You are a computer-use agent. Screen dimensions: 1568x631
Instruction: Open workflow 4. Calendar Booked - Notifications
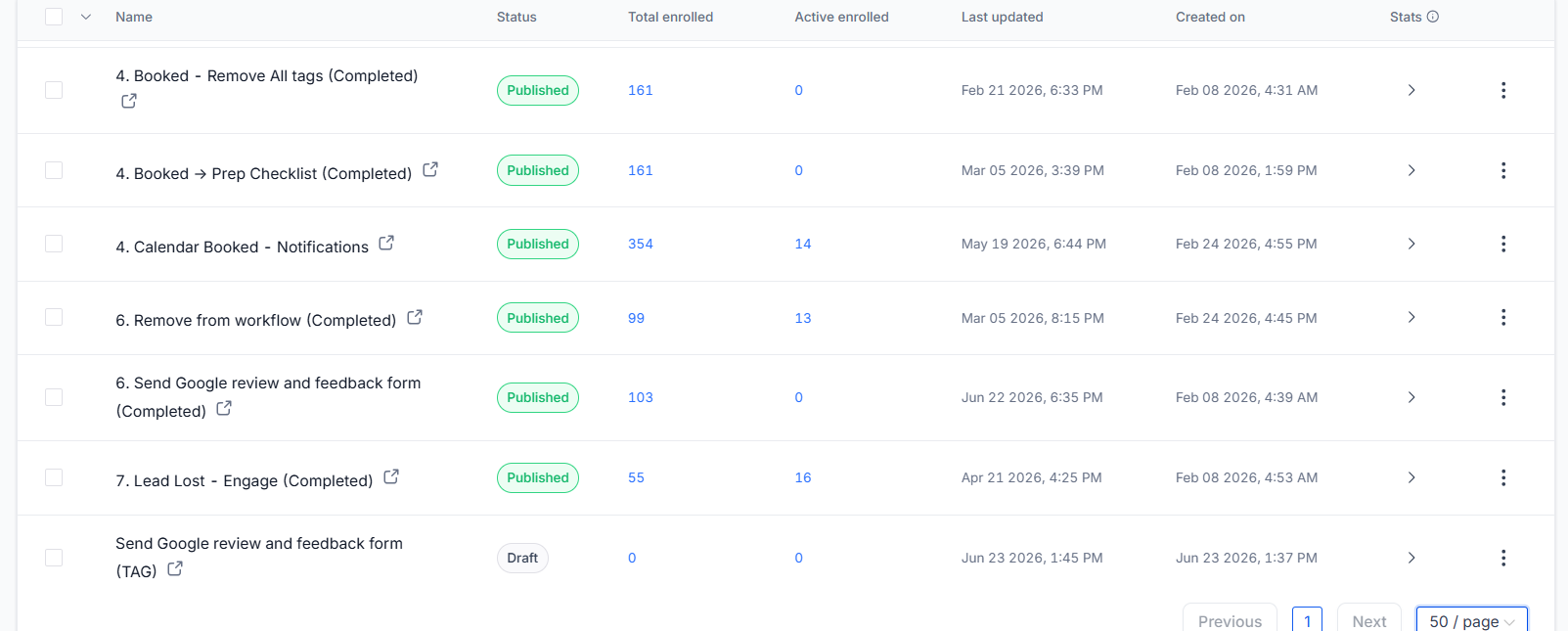tap(242, 247)
